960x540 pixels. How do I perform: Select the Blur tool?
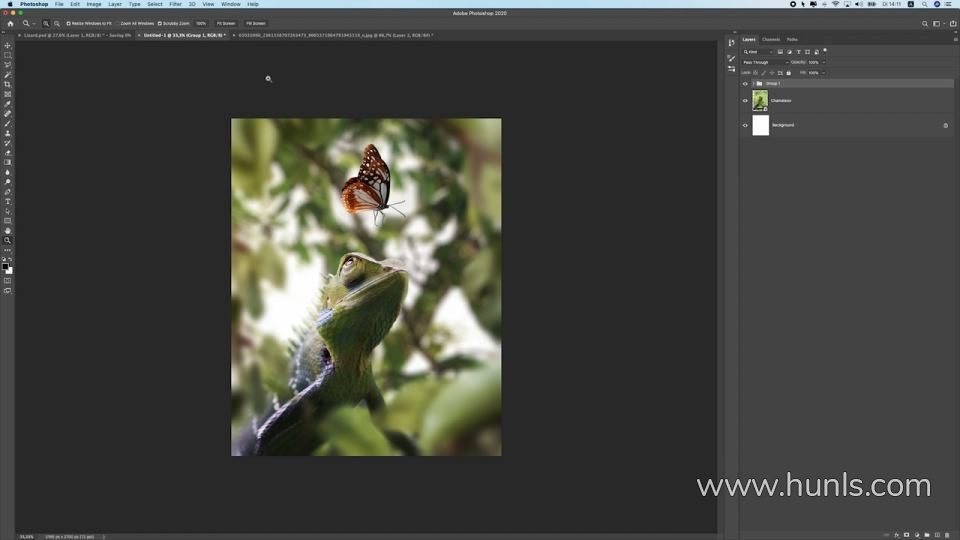(x=7, y=173)
